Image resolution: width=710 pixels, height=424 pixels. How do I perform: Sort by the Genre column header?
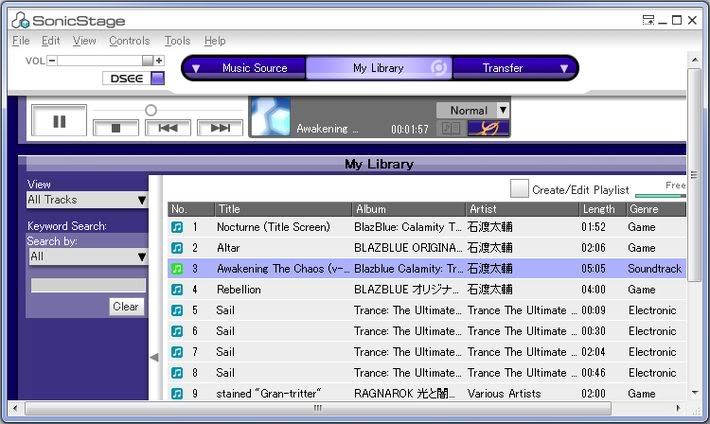point(656,209)
